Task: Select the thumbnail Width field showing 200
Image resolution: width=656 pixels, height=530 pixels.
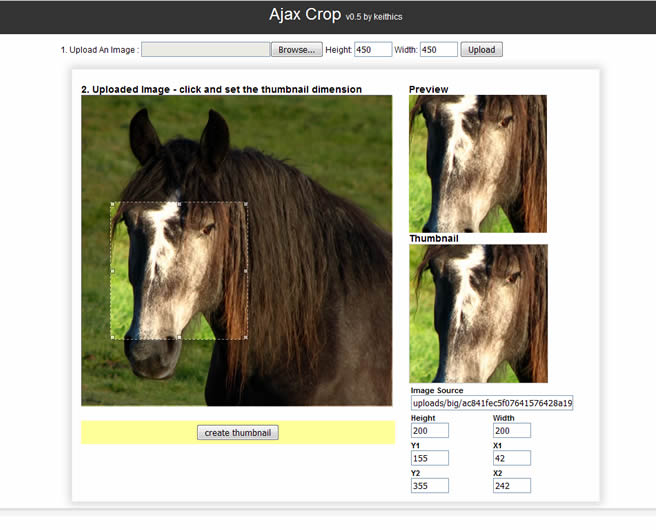Action: (512, 430)
